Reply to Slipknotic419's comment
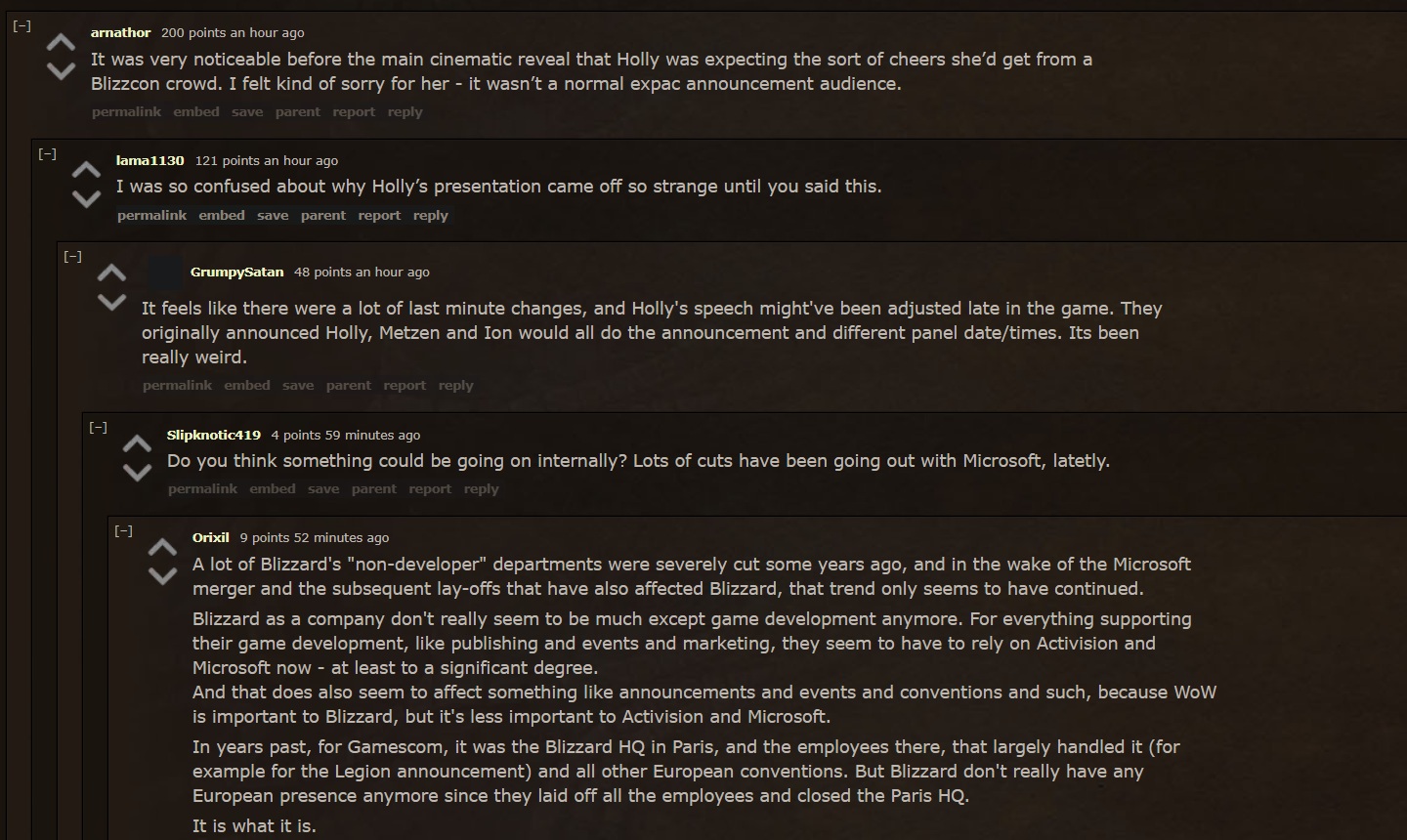Image resolution: width=1407 pixels, height=840 pixels. (x=481, y=488)
